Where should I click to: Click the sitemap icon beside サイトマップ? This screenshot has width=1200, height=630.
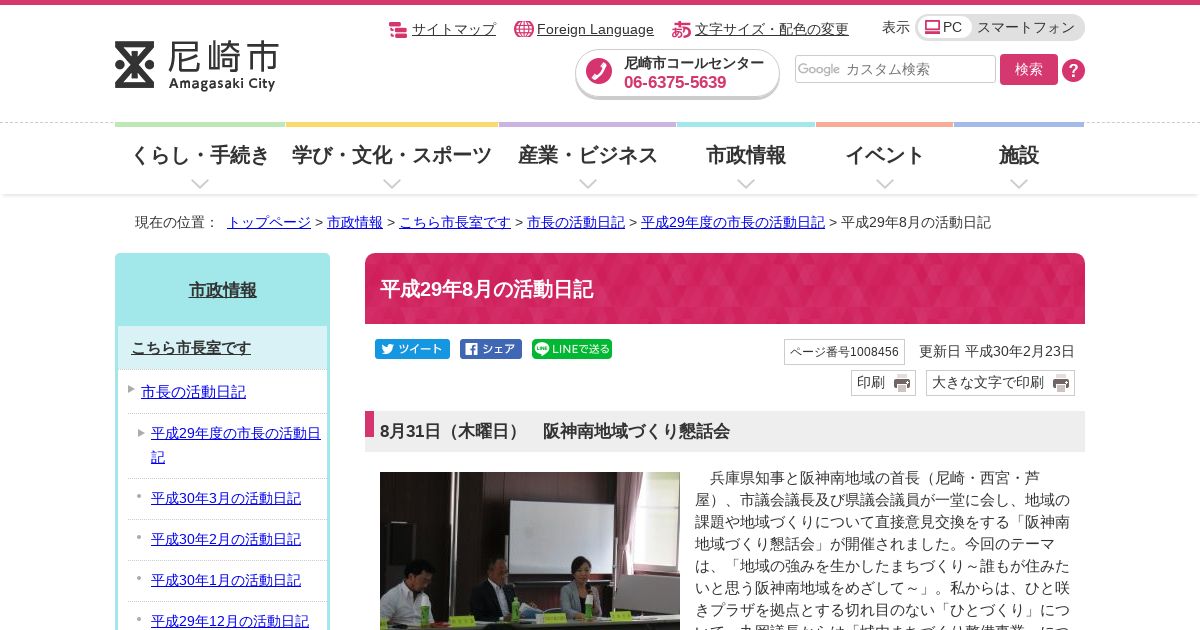pos(398,30)
